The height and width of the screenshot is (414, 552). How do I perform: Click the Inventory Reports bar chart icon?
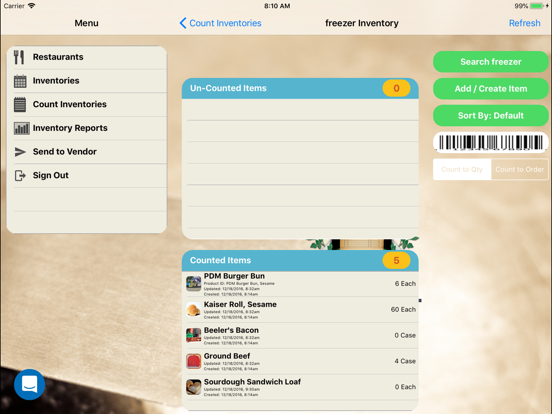point(21,128)
